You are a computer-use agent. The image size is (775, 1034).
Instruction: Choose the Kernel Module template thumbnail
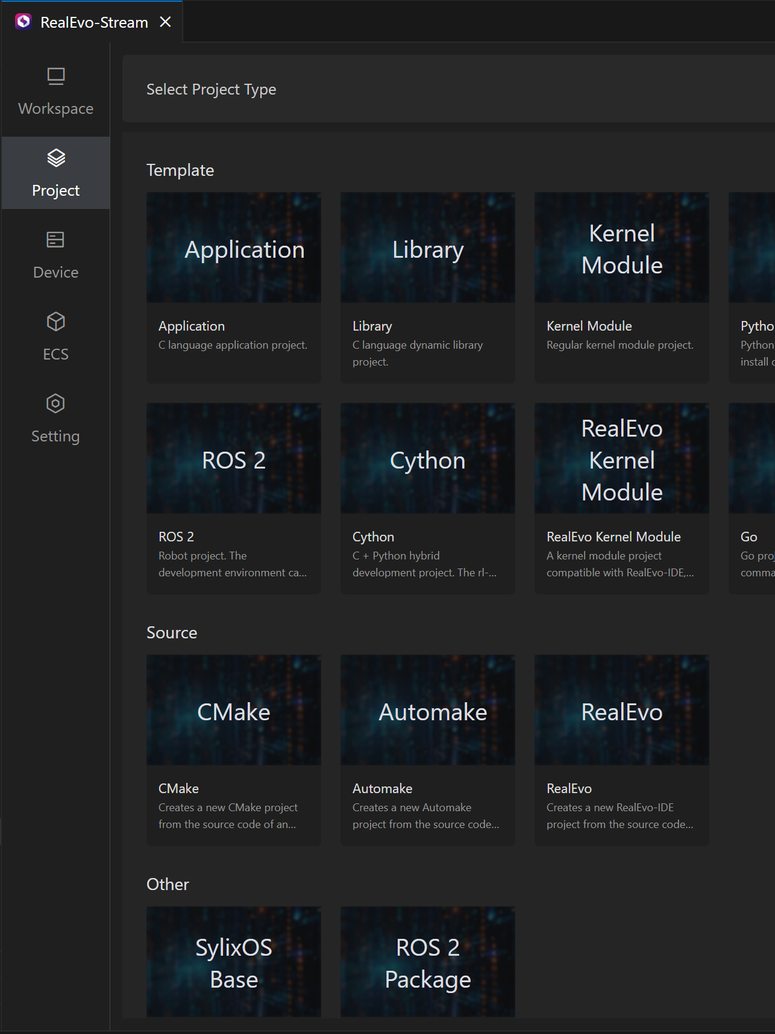pyautogui.click(x=621, y=247)
